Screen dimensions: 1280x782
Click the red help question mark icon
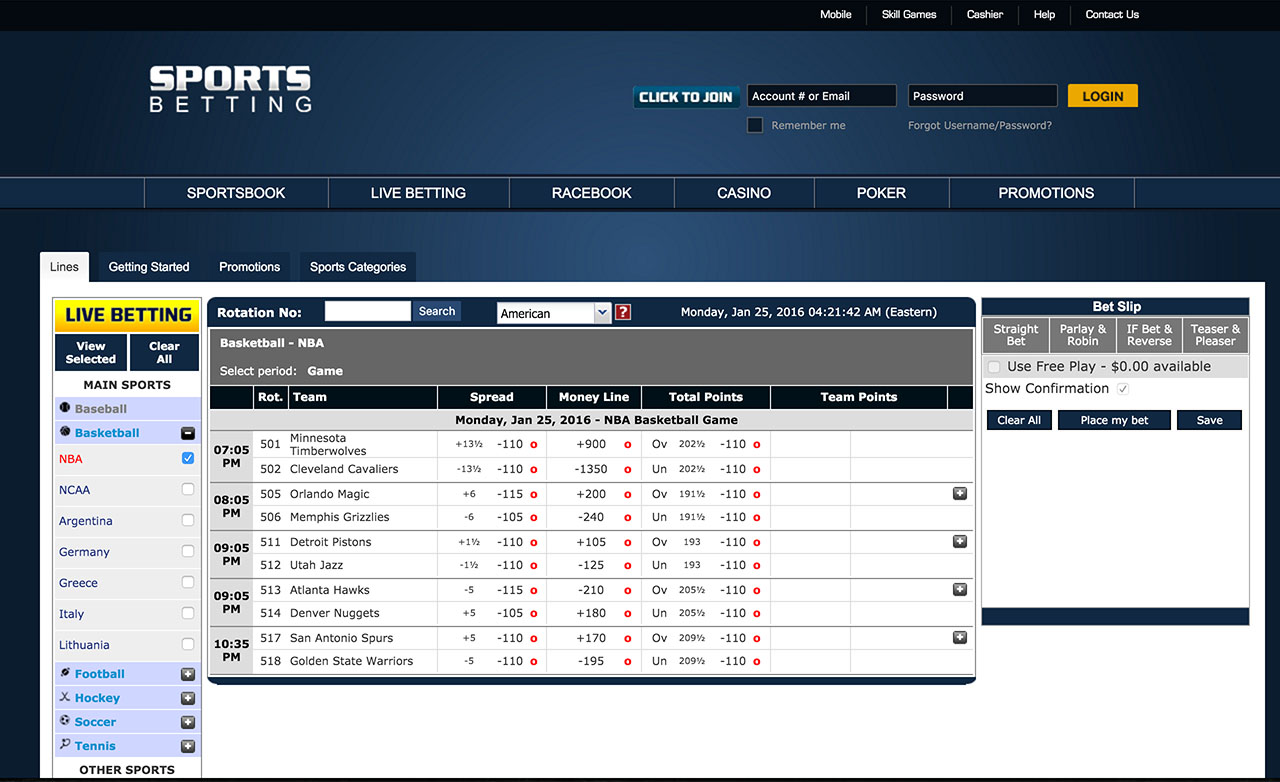[x=623, y=312]
